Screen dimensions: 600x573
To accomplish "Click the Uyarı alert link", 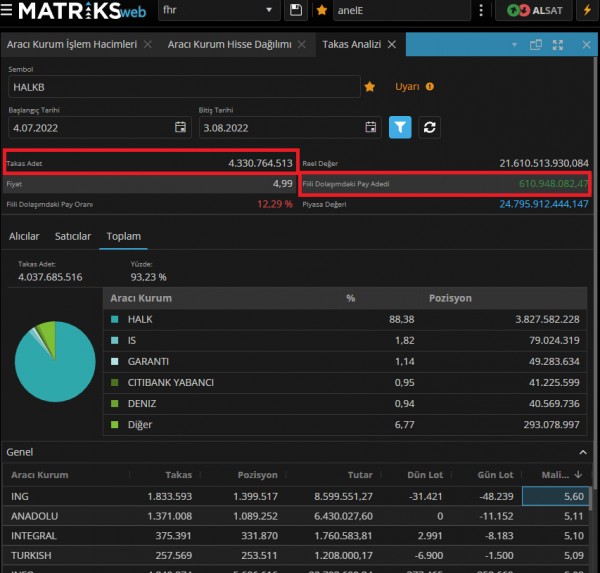I will (407, 87).
